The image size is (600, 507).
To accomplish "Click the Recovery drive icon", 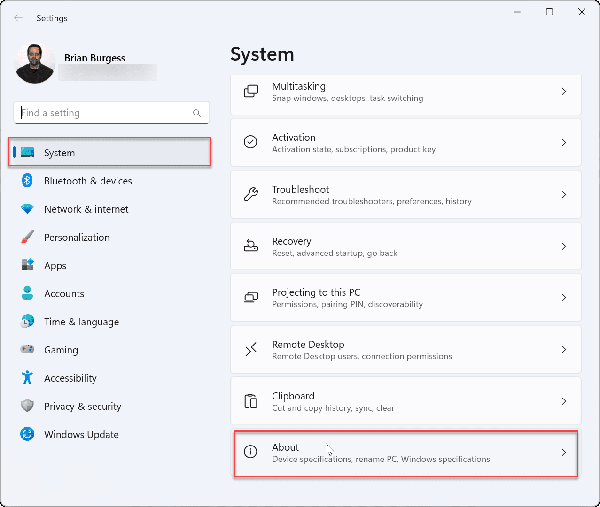I will (x=251, y=246).
